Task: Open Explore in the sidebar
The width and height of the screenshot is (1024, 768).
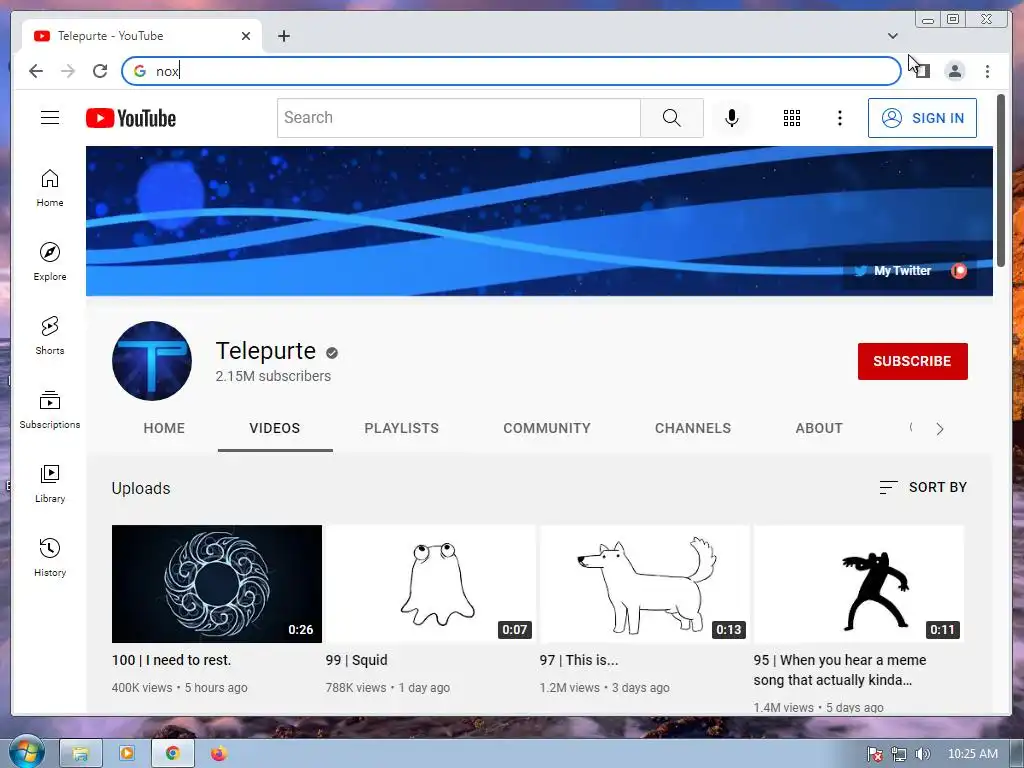Action: point(50,261)
